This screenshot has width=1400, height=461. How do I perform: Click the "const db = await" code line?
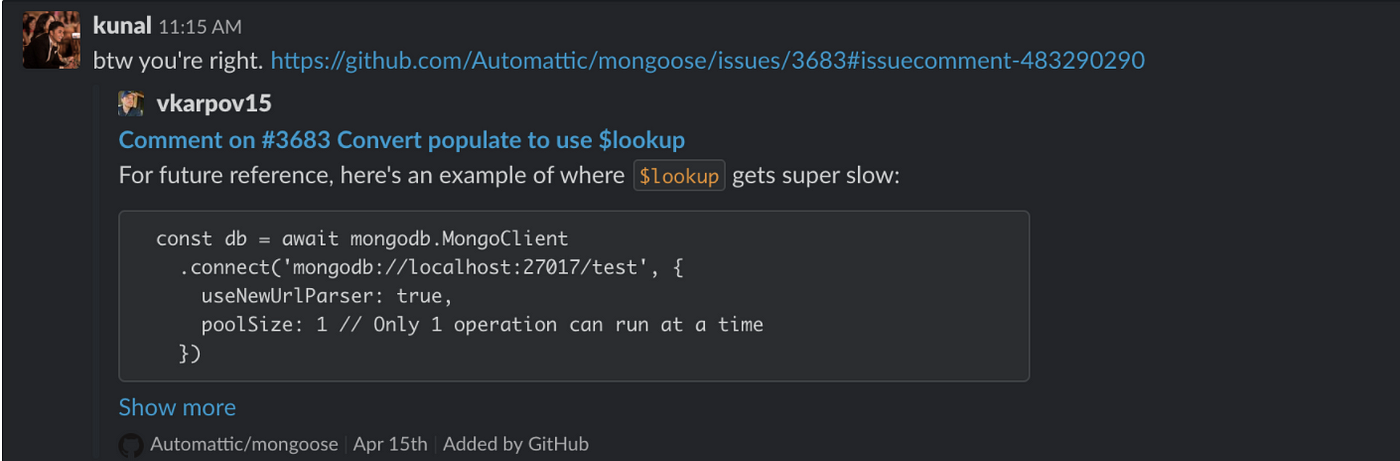(362, 239)
